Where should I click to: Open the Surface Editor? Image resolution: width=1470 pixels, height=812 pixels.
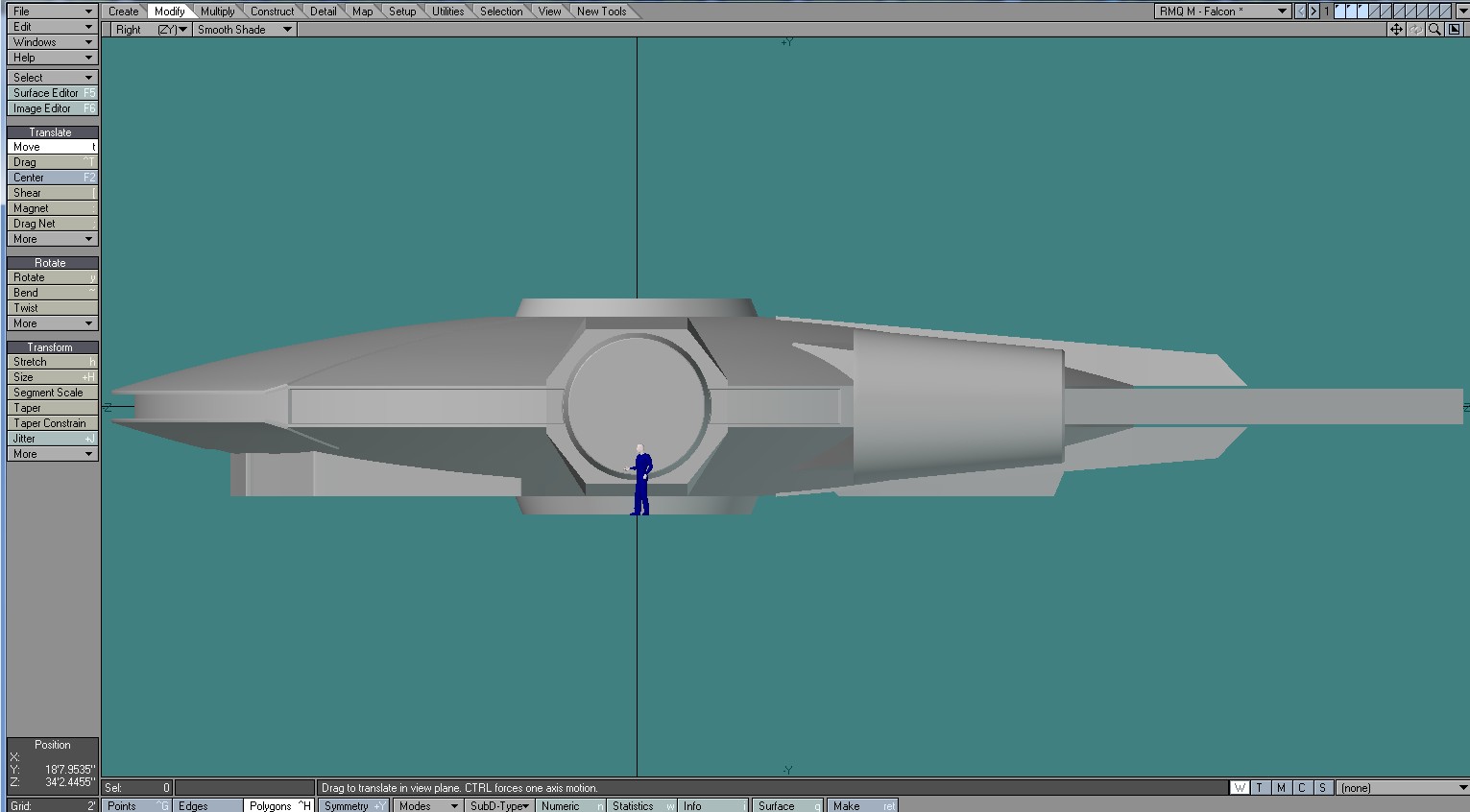click(x=52, y=93)
